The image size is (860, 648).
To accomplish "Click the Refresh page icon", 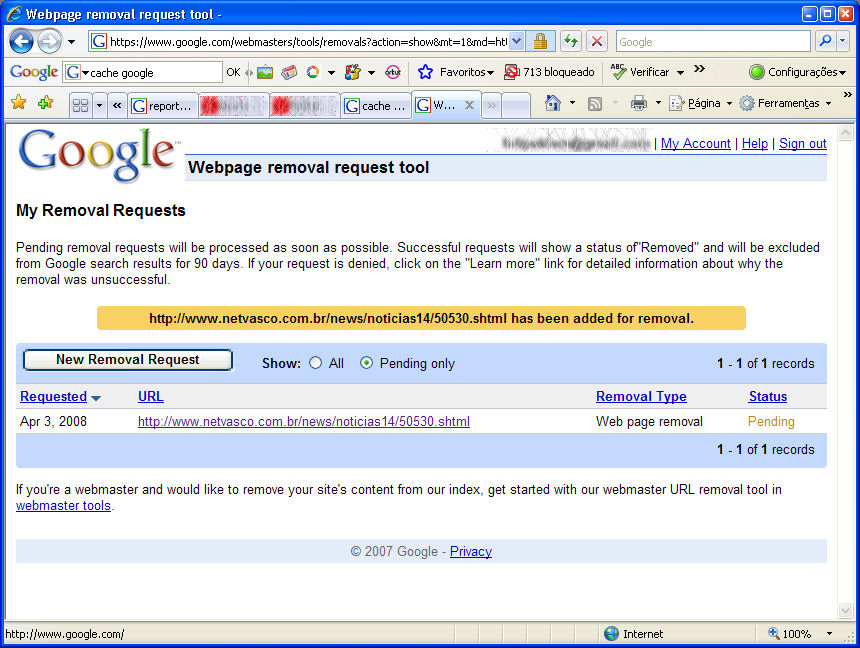I will 570,42.
